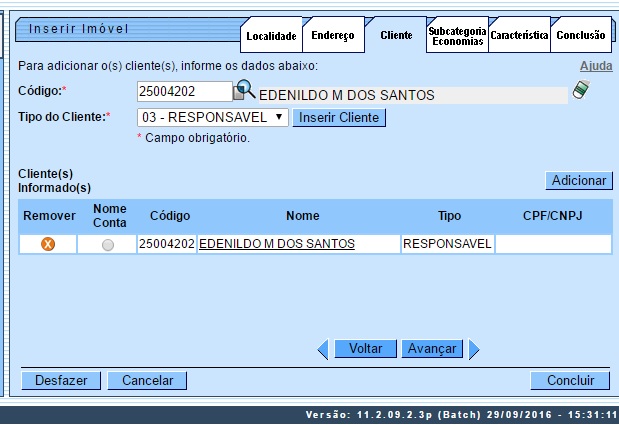Switch to the Localidade tab

point(271,36)
